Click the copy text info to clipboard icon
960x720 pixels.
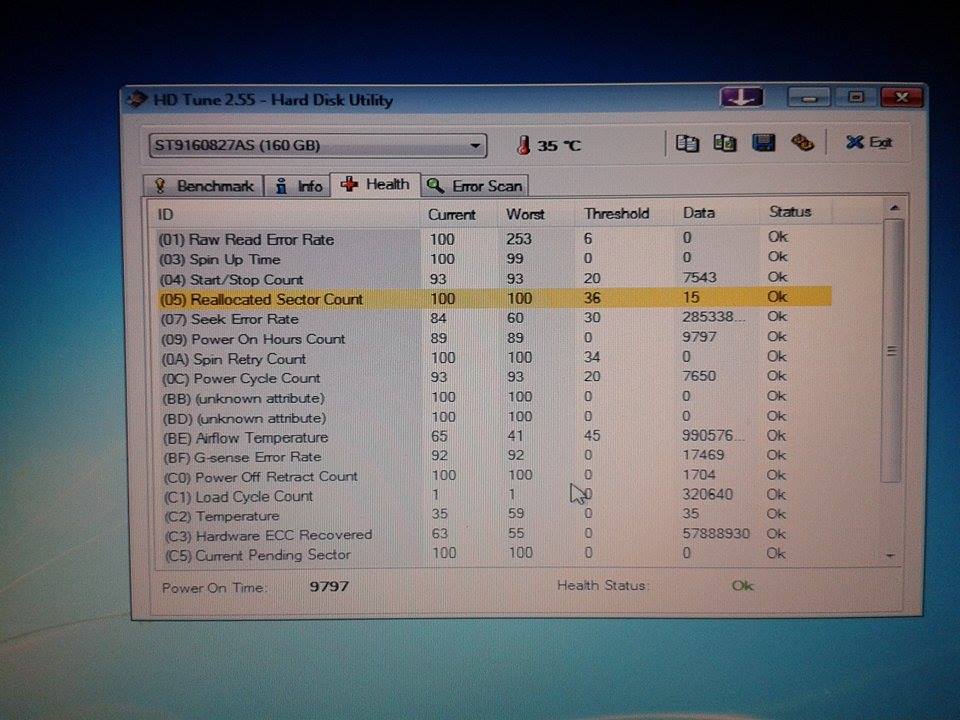pyautogui.click(x=687, y=143)
